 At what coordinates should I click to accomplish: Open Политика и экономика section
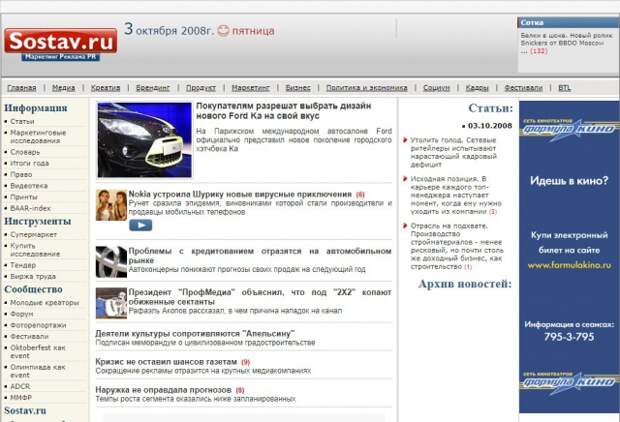point(367,88)
